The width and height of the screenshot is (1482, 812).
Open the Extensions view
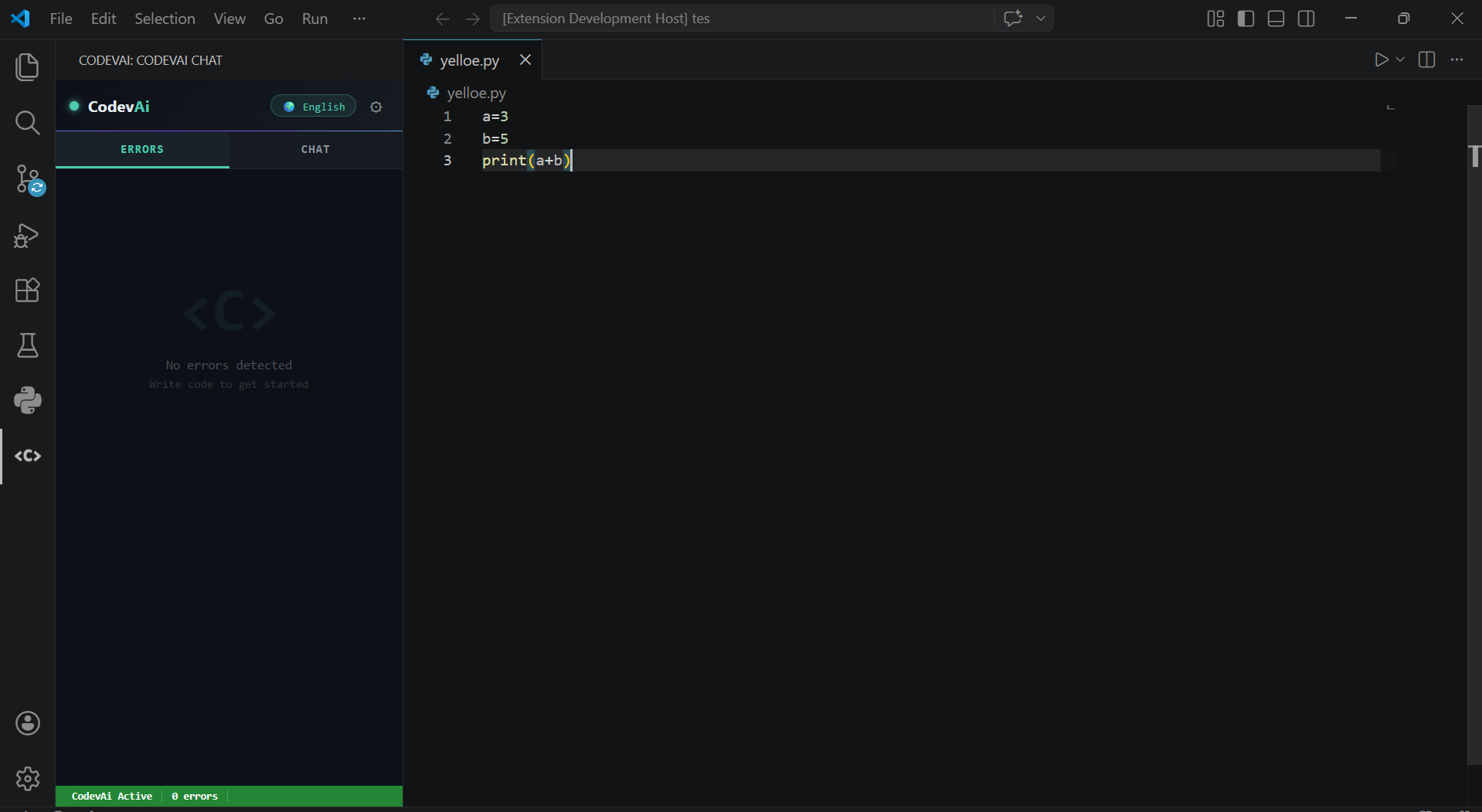pyautogui.click(x=28, y=290)
